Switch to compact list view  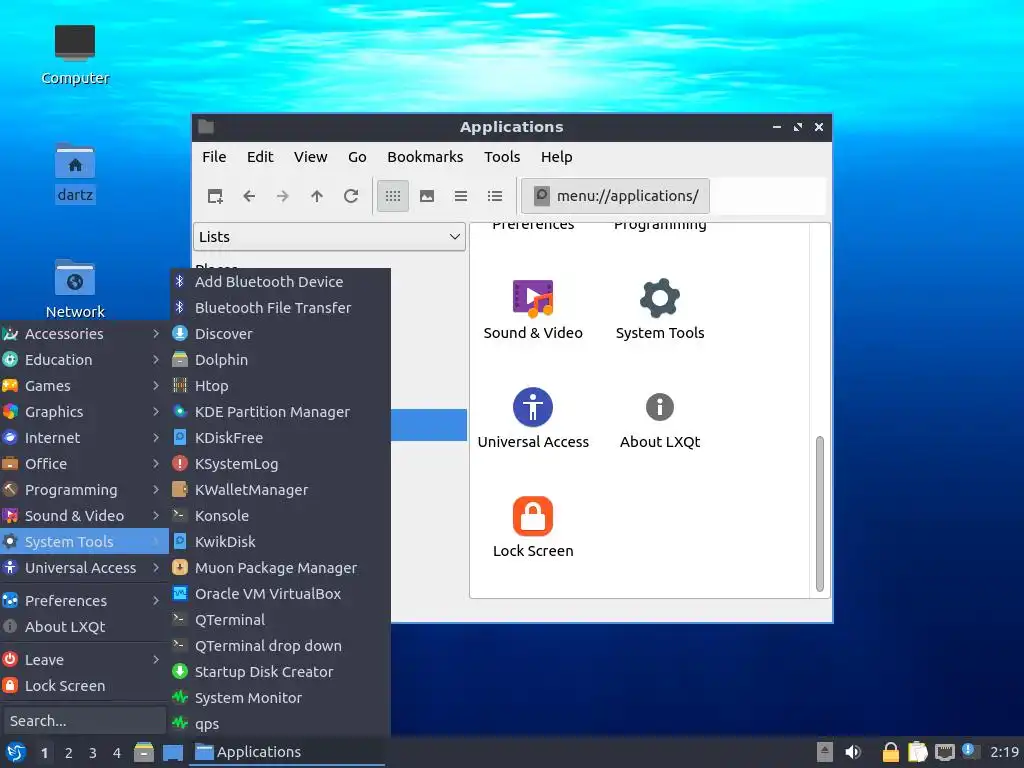coord(461,196)
